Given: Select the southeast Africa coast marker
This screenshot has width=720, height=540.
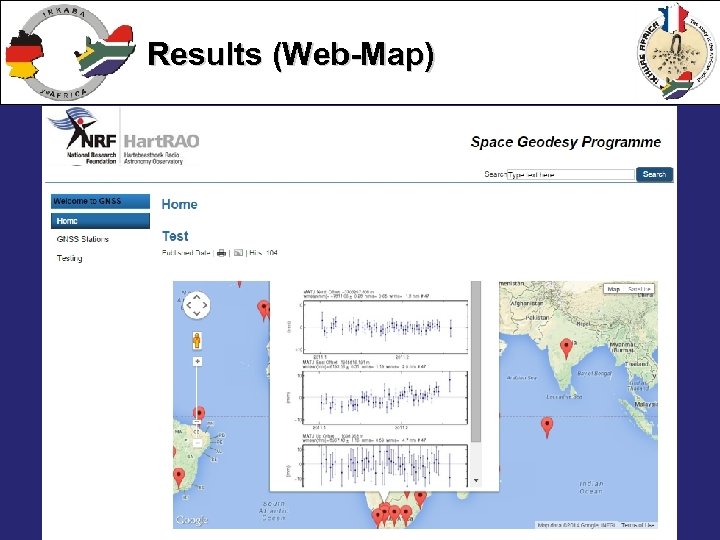Looking at the screenshot, I should pyautogui.click(x=420, y=498).
